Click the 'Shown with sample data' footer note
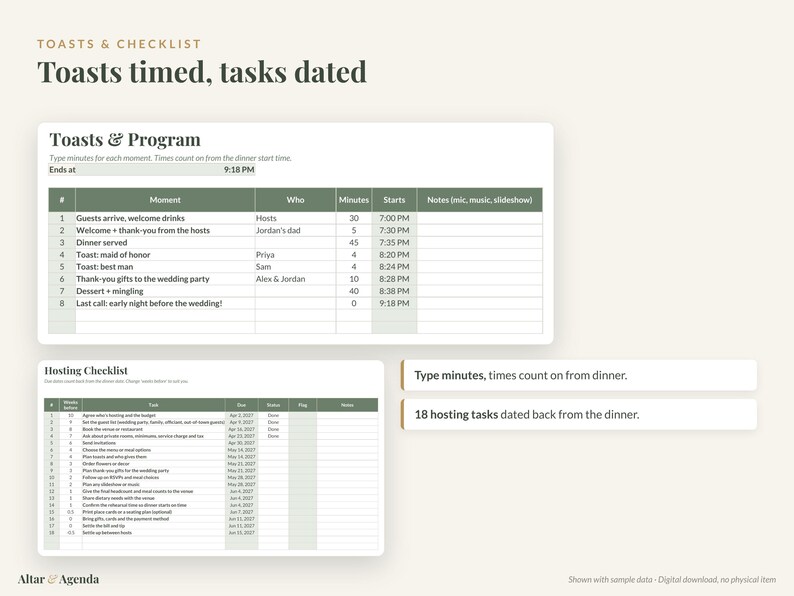 tap(671, 579)
